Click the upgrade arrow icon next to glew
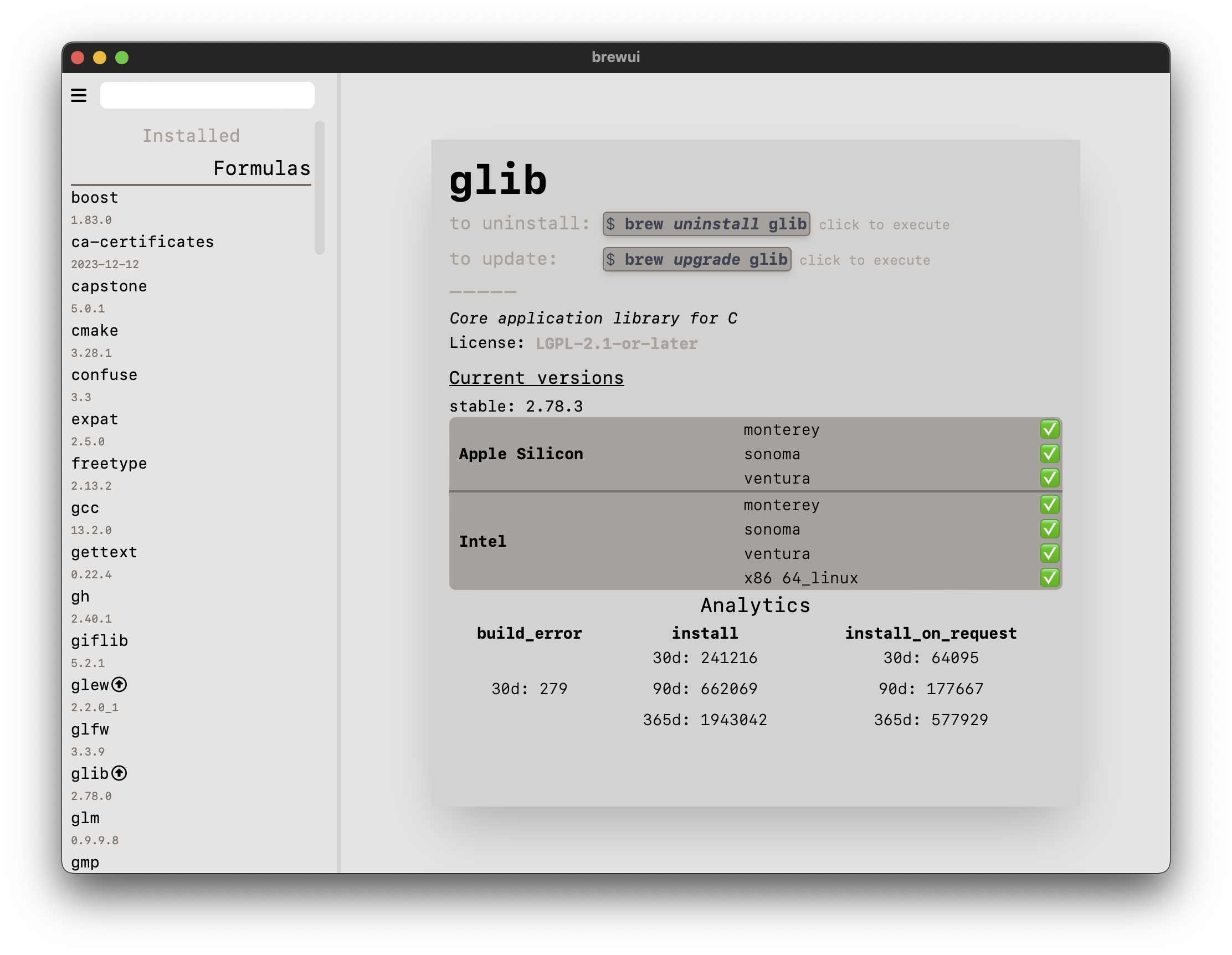The height and width of the screenshot is (955, 1232). (x=119, y=684)
